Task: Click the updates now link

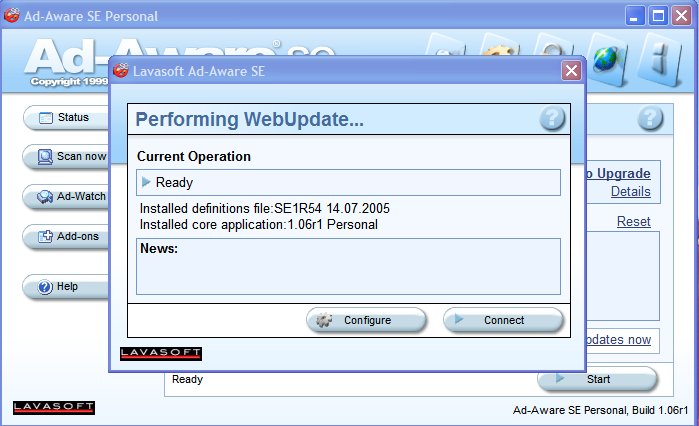Action: tap(618, 340)
